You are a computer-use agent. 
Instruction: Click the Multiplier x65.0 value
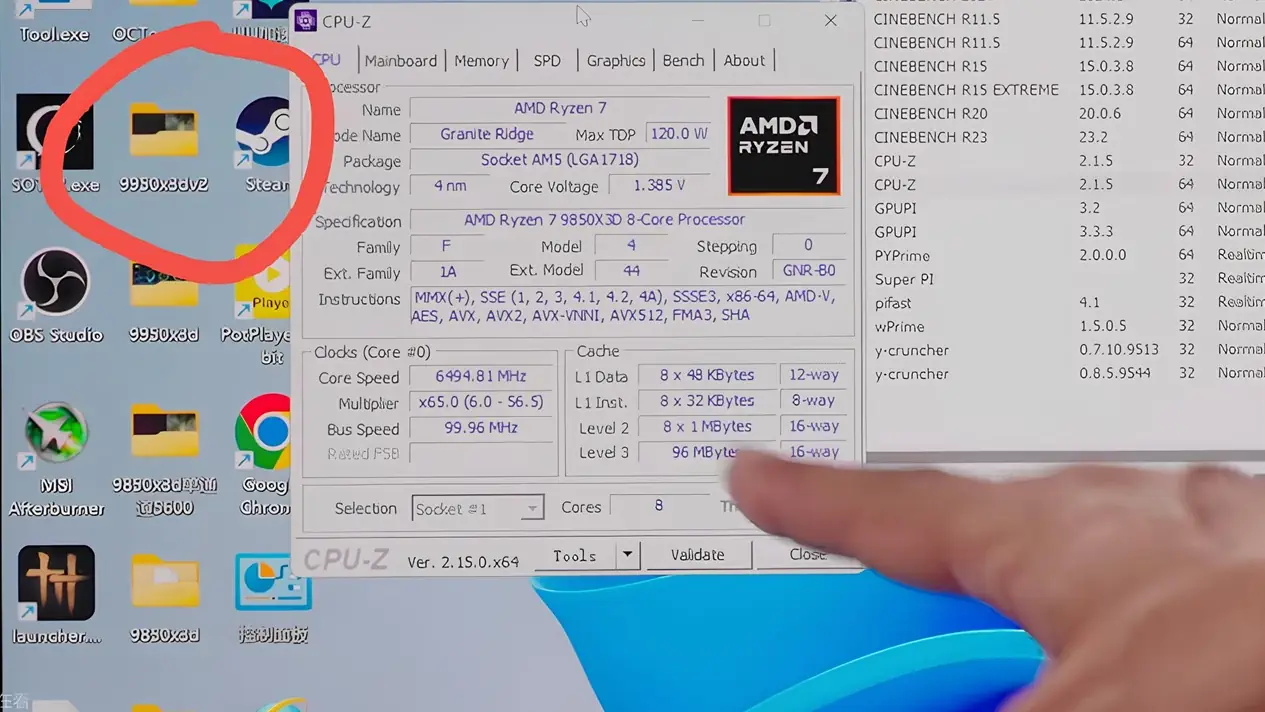pos(481,402)
